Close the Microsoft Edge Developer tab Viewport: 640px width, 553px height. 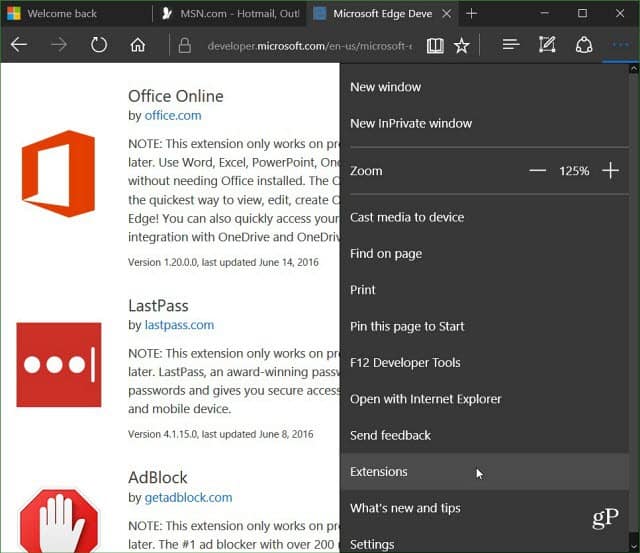tap(447, 14)
